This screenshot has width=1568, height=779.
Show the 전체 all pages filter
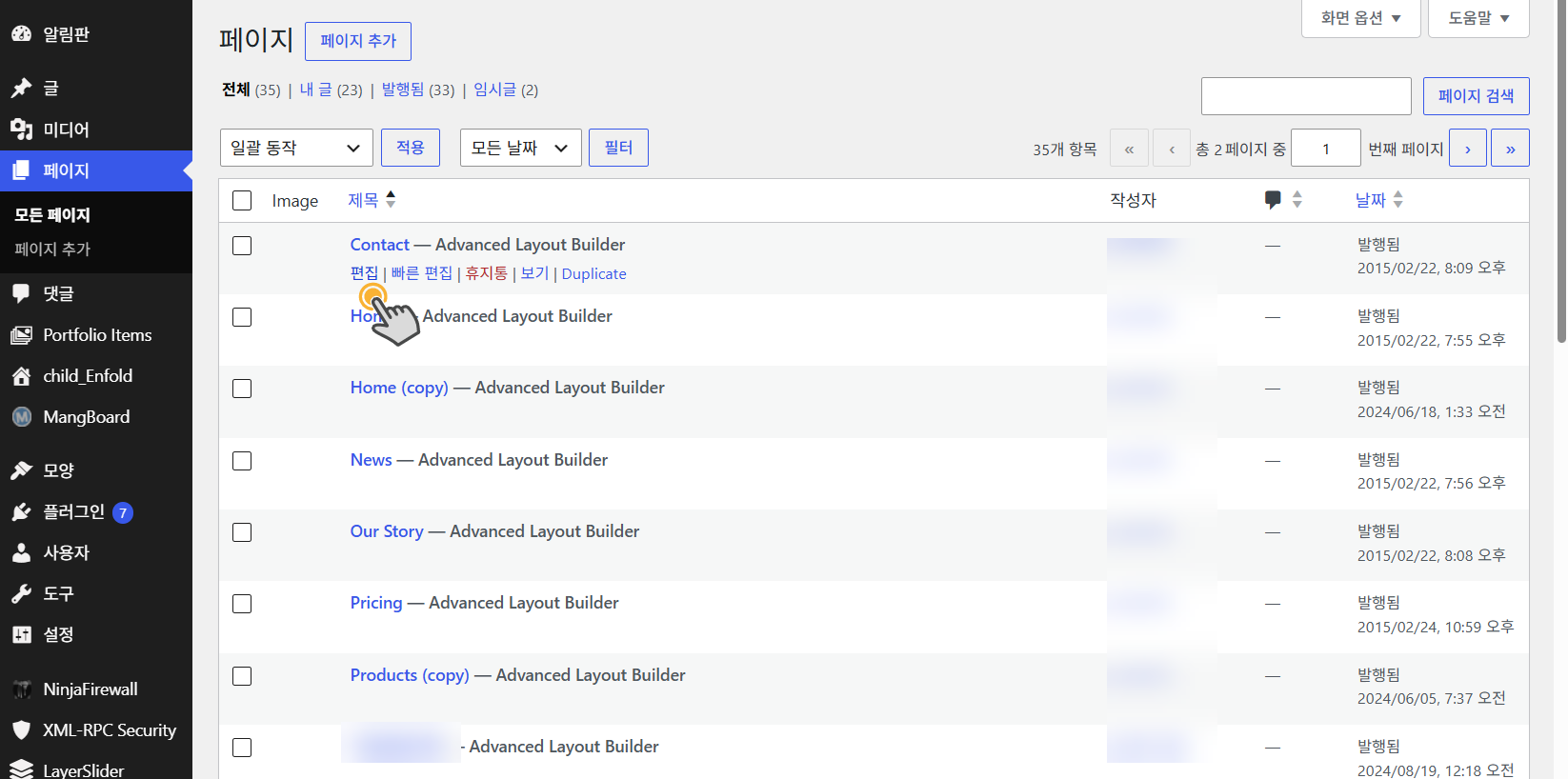tap(235, 90)
